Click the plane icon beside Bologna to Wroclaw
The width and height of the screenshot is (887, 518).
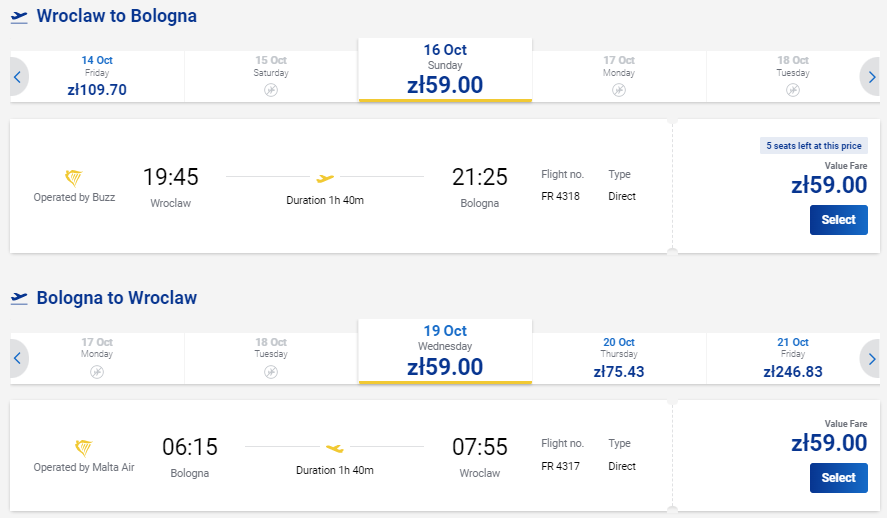coord(19,298)
